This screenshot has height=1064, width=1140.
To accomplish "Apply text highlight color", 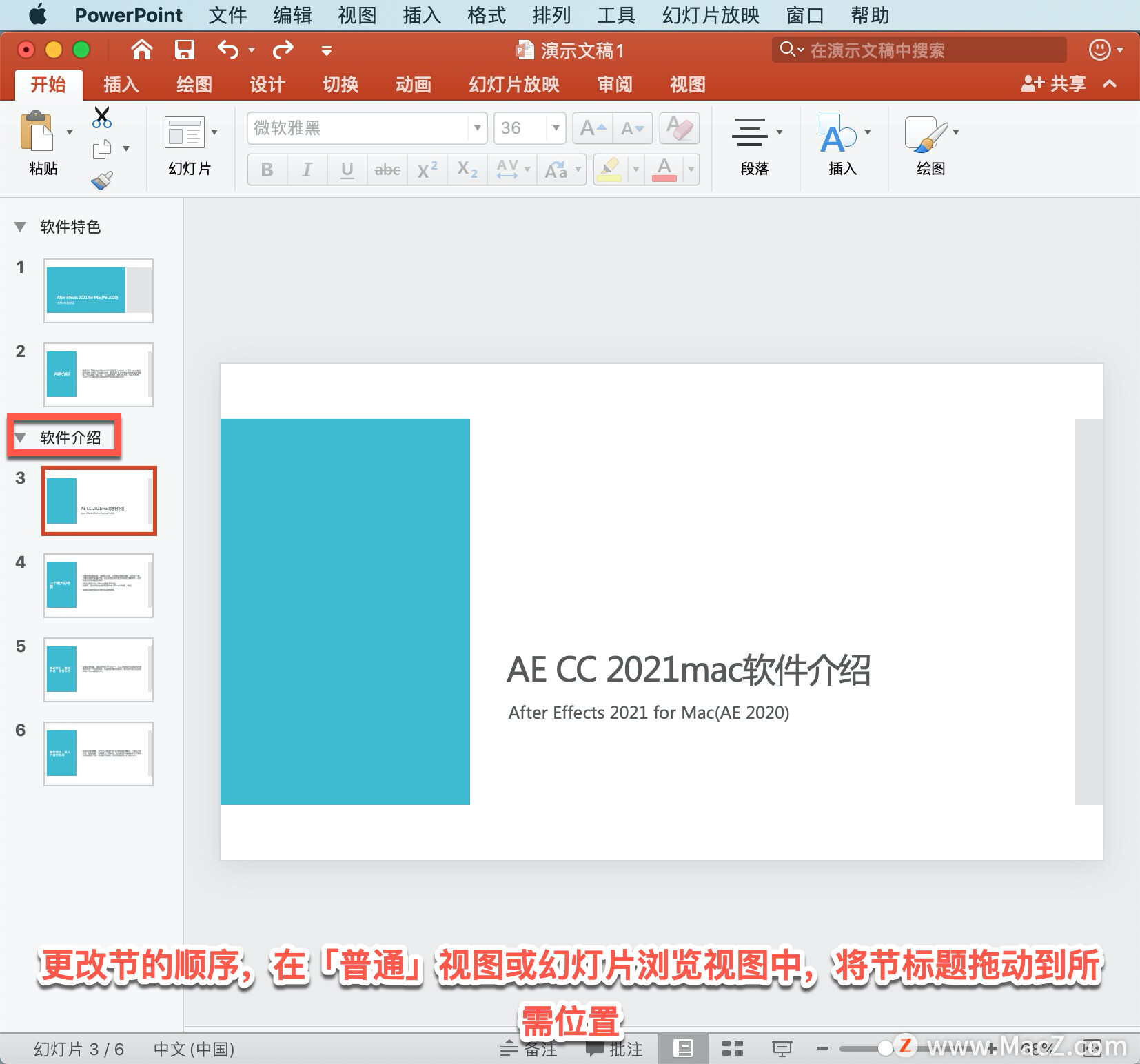I will 610,170.
